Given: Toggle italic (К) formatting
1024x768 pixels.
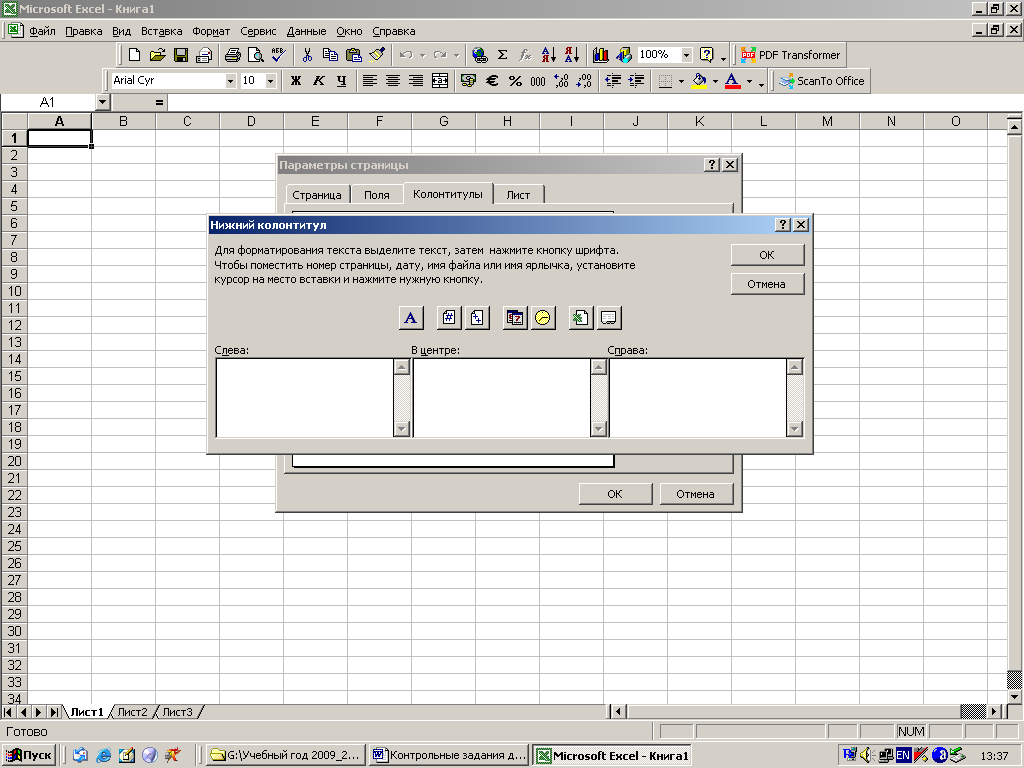Looking at the screenshot, I should point(319,81).
